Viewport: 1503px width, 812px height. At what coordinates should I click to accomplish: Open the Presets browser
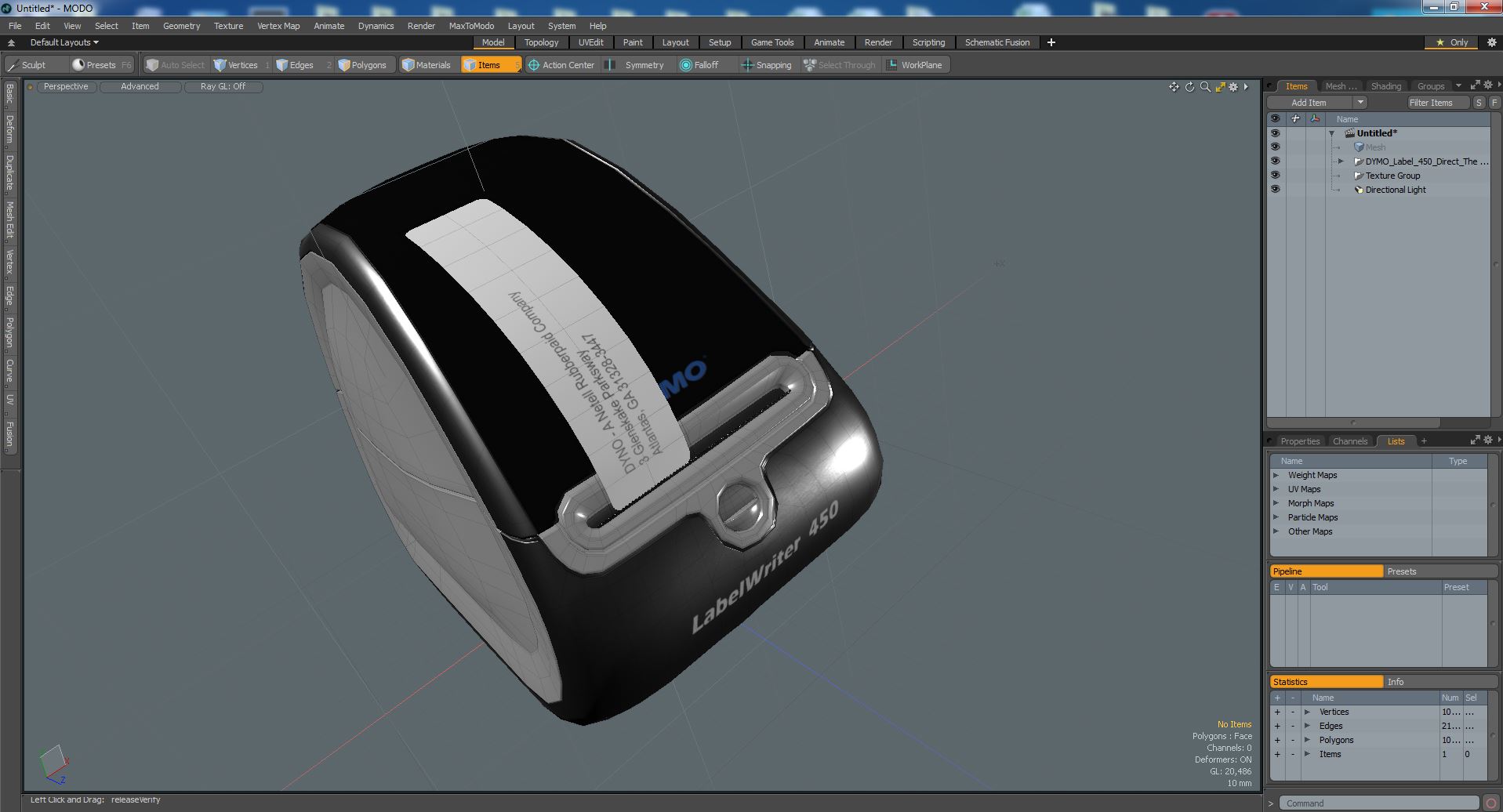pos(100,65)
